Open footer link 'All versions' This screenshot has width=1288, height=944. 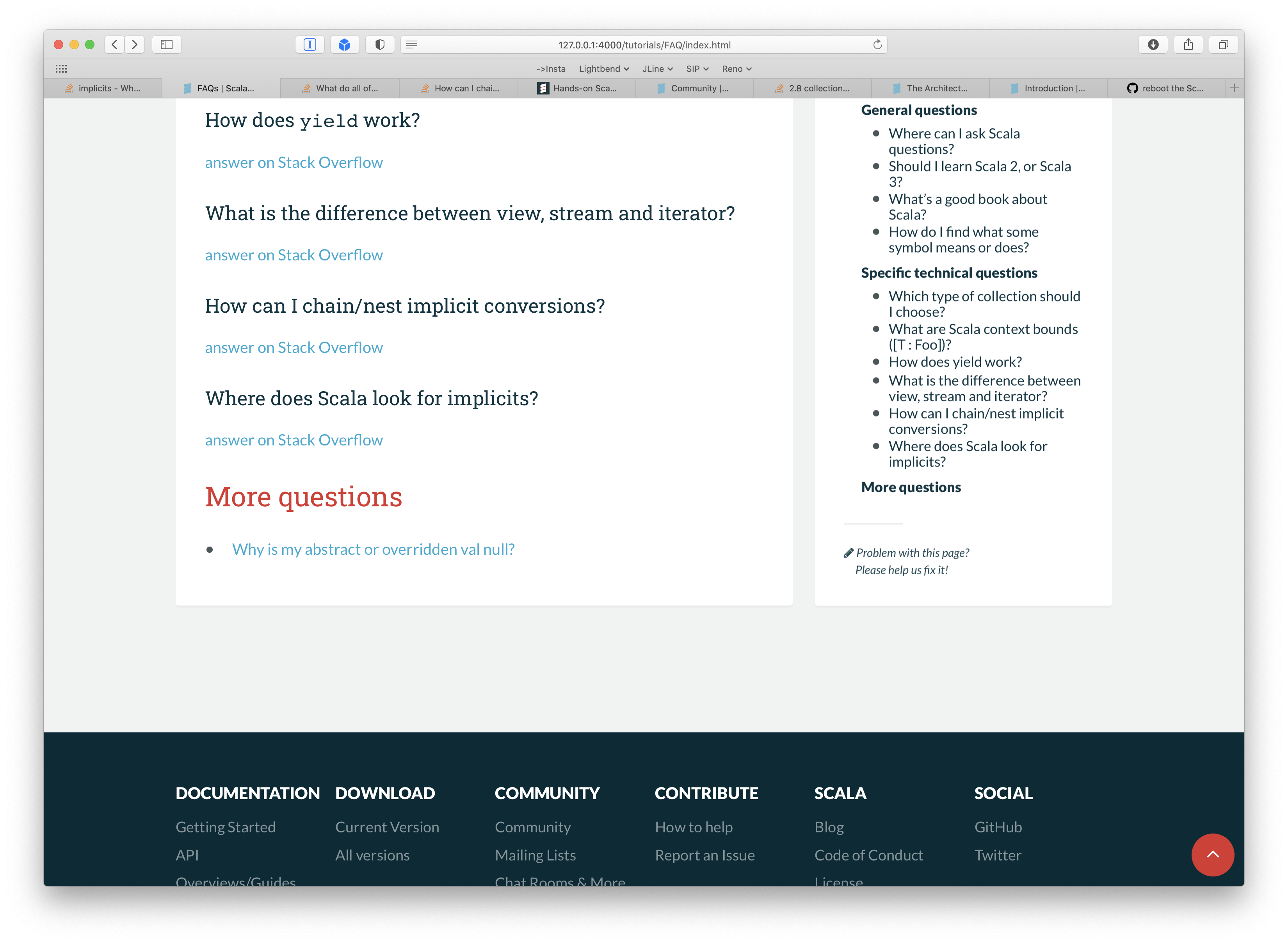pyautogui.click(x=372, y=855)
